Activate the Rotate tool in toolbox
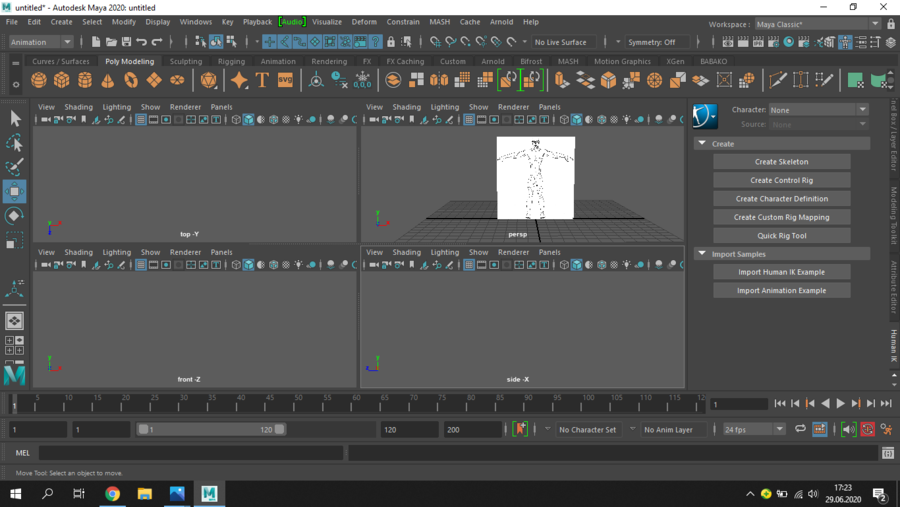 tap(14, 216)
